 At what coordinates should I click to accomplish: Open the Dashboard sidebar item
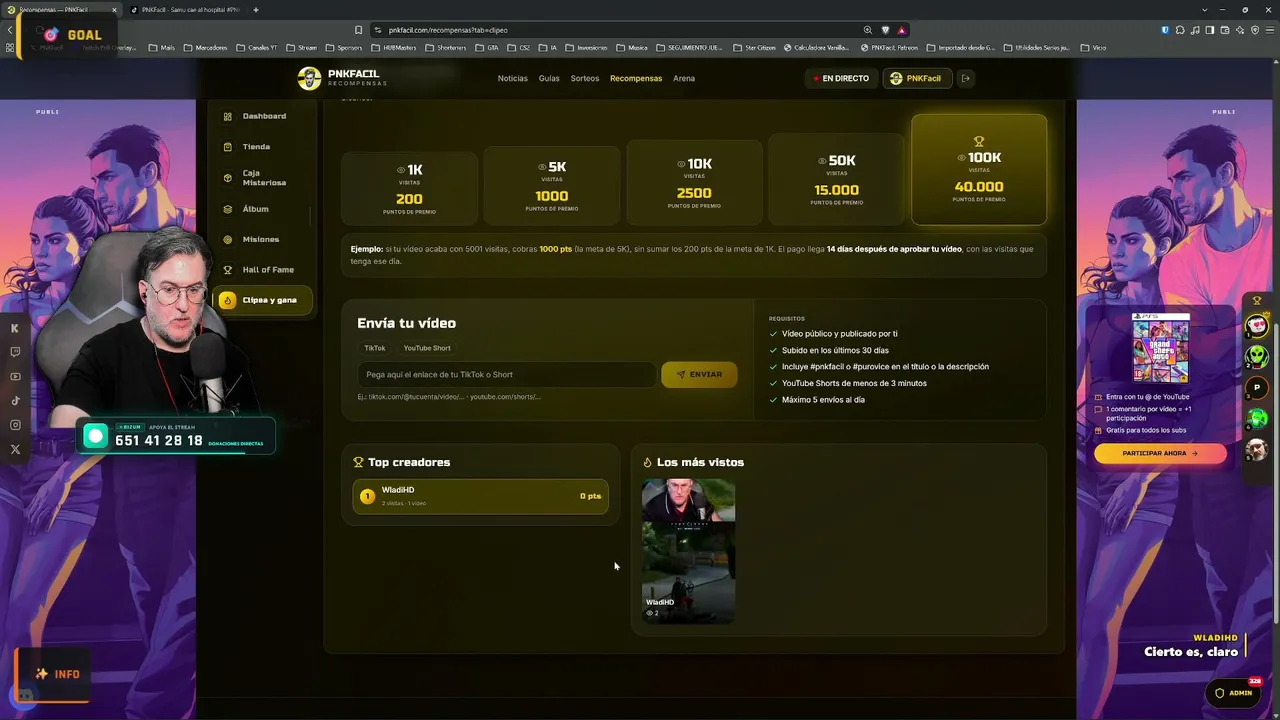click(262, 116)
